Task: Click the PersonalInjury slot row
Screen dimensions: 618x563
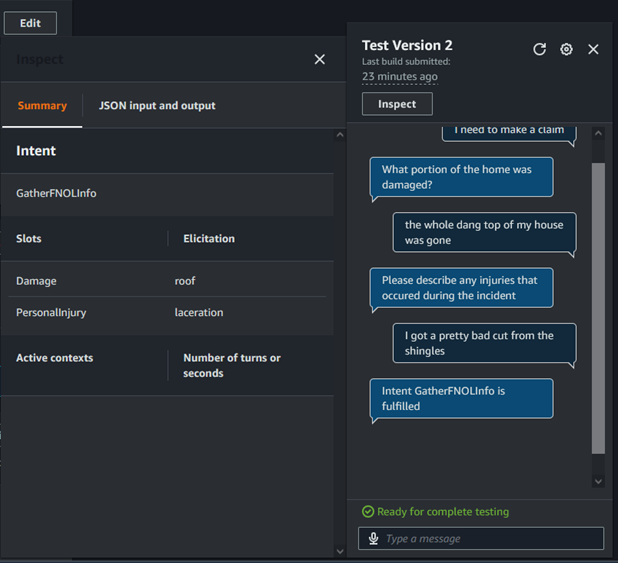Action: (166, 312)
